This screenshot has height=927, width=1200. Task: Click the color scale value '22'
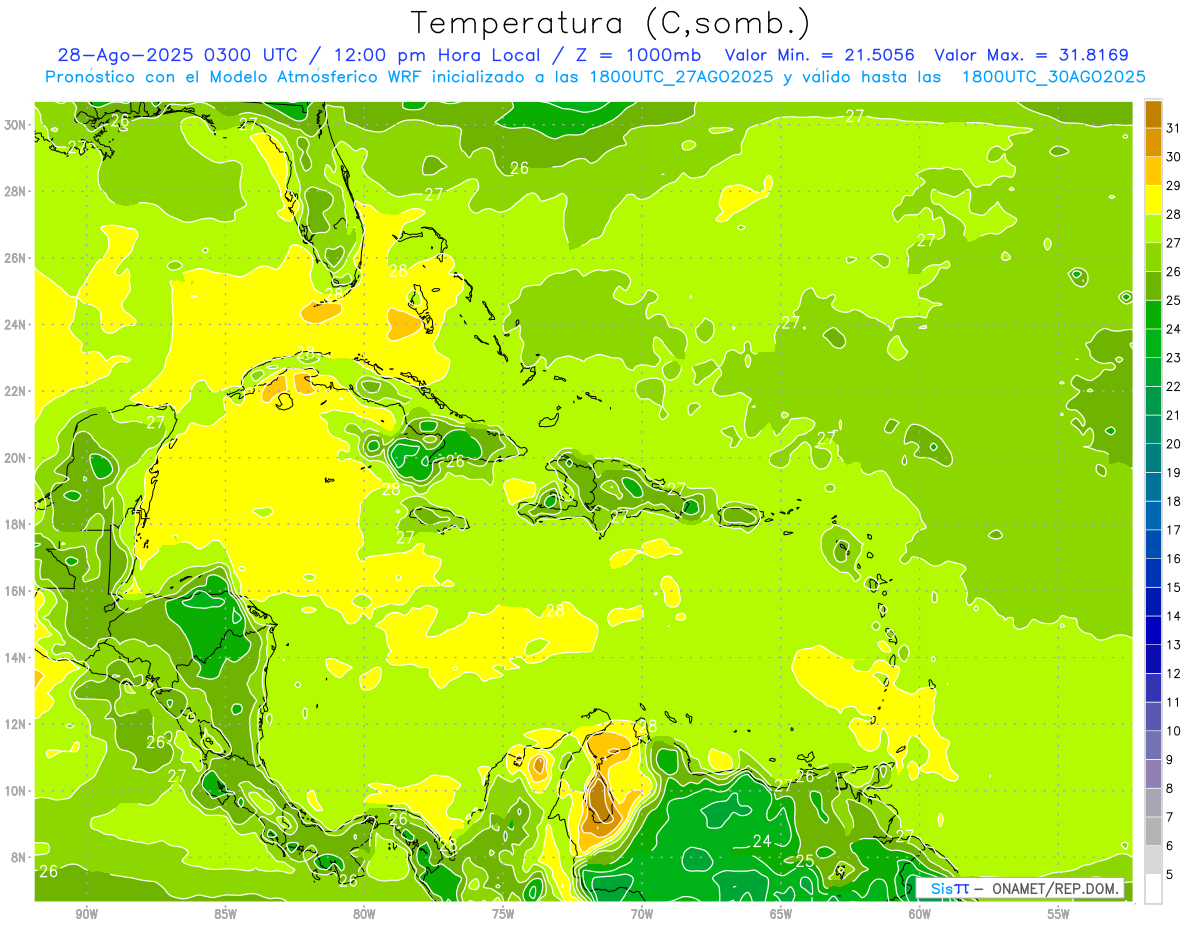coord(1174,387)
